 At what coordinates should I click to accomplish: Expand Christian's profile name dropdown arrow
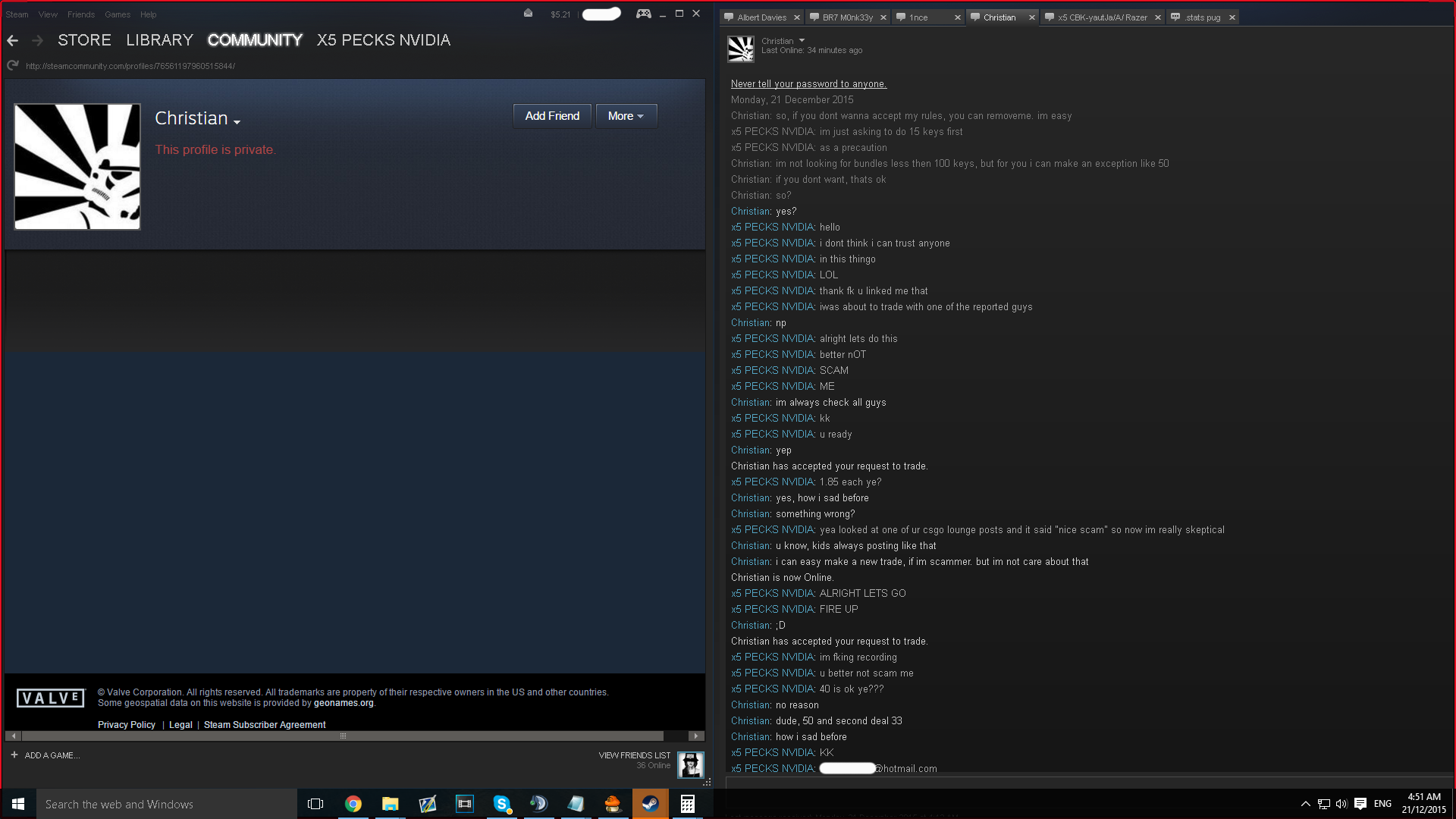click(237, 122)
